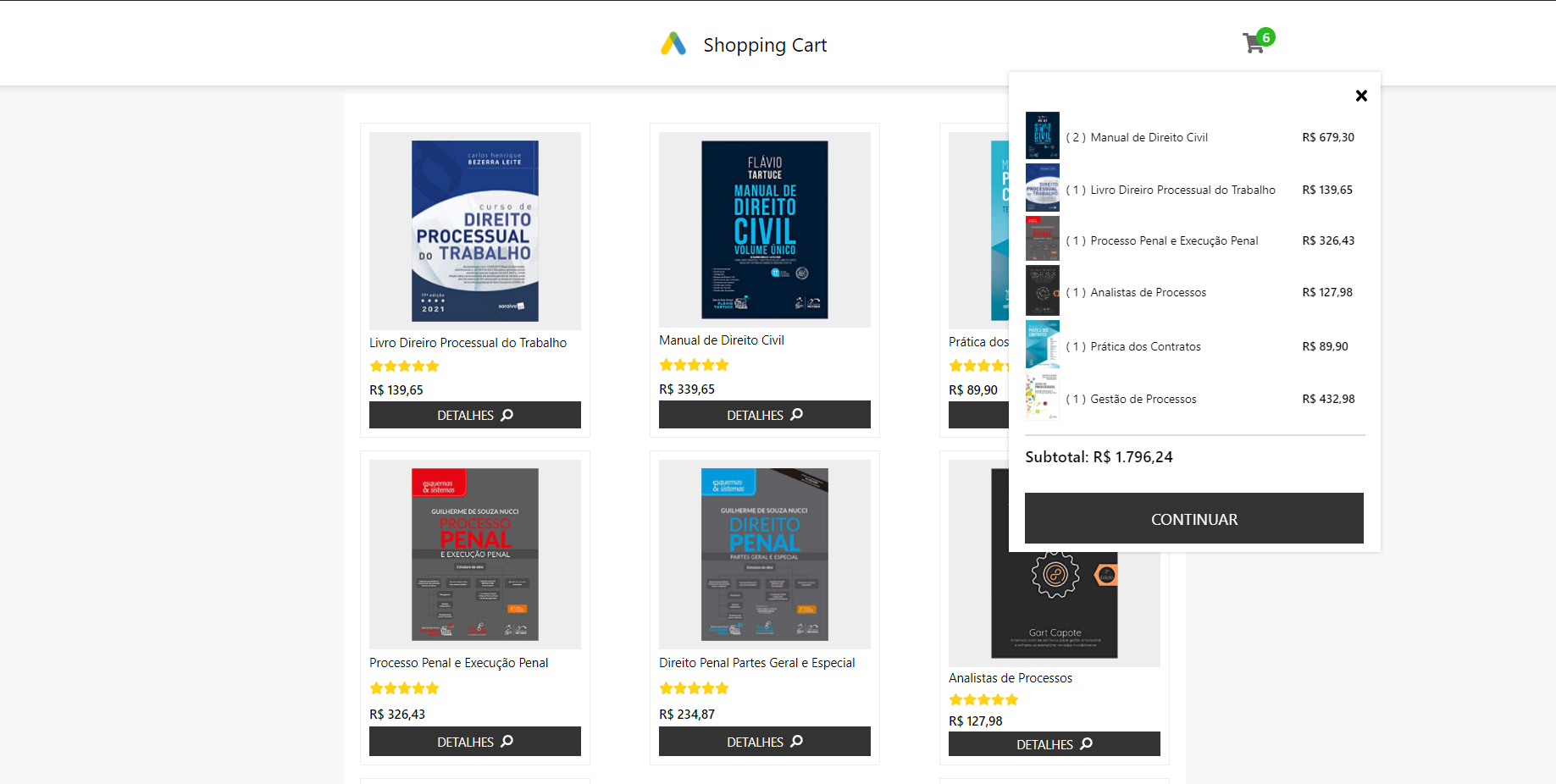This screenshot has width=1556, height=784.
Task: Click the Processo Penal e Execução Penal product title
Action: pos(458,663)
